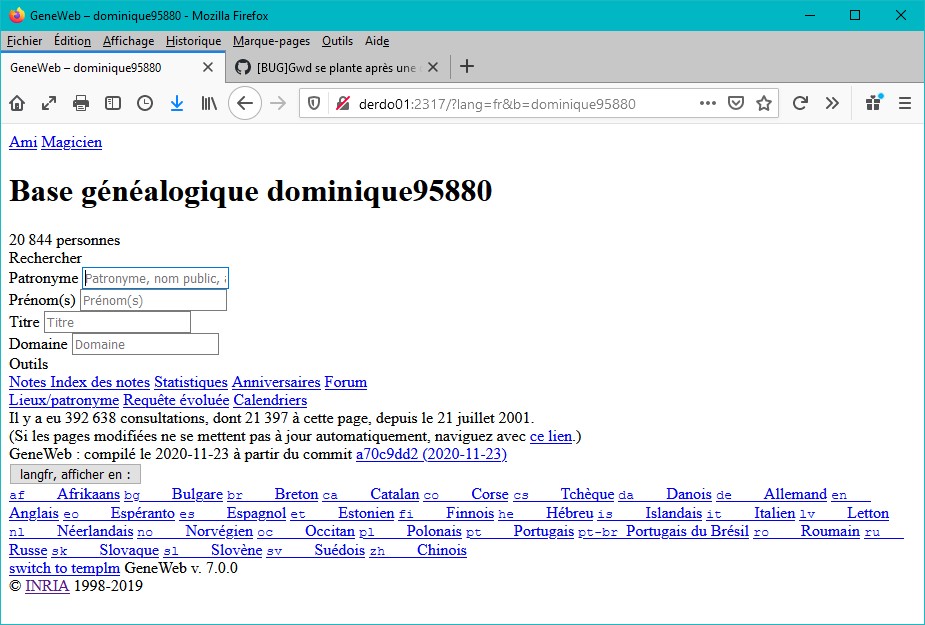Toggle tracking protection via the shield

pyautogui.click(x=312, y=103)
